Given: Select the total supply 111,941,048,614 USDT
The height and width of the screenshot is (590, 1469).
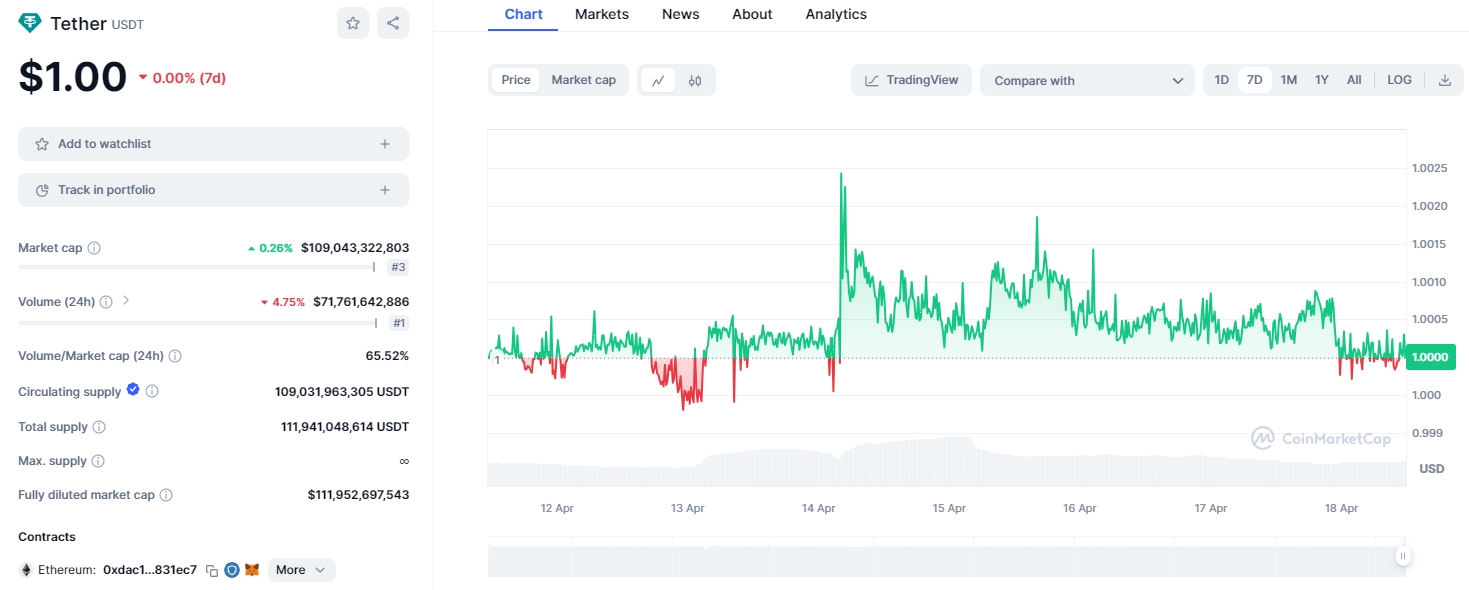Looking at the screenshot, I should (345, 427).
